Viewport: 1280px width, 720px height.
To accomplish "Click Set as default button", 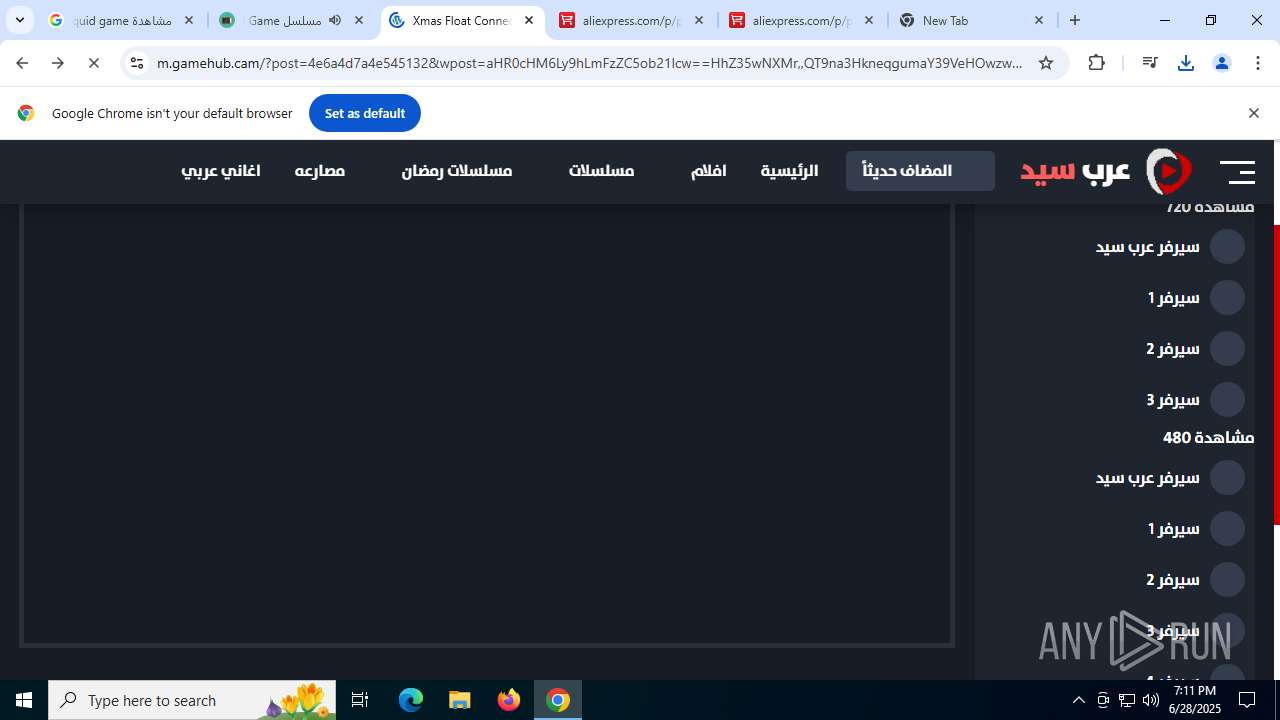I will [365, 113].
